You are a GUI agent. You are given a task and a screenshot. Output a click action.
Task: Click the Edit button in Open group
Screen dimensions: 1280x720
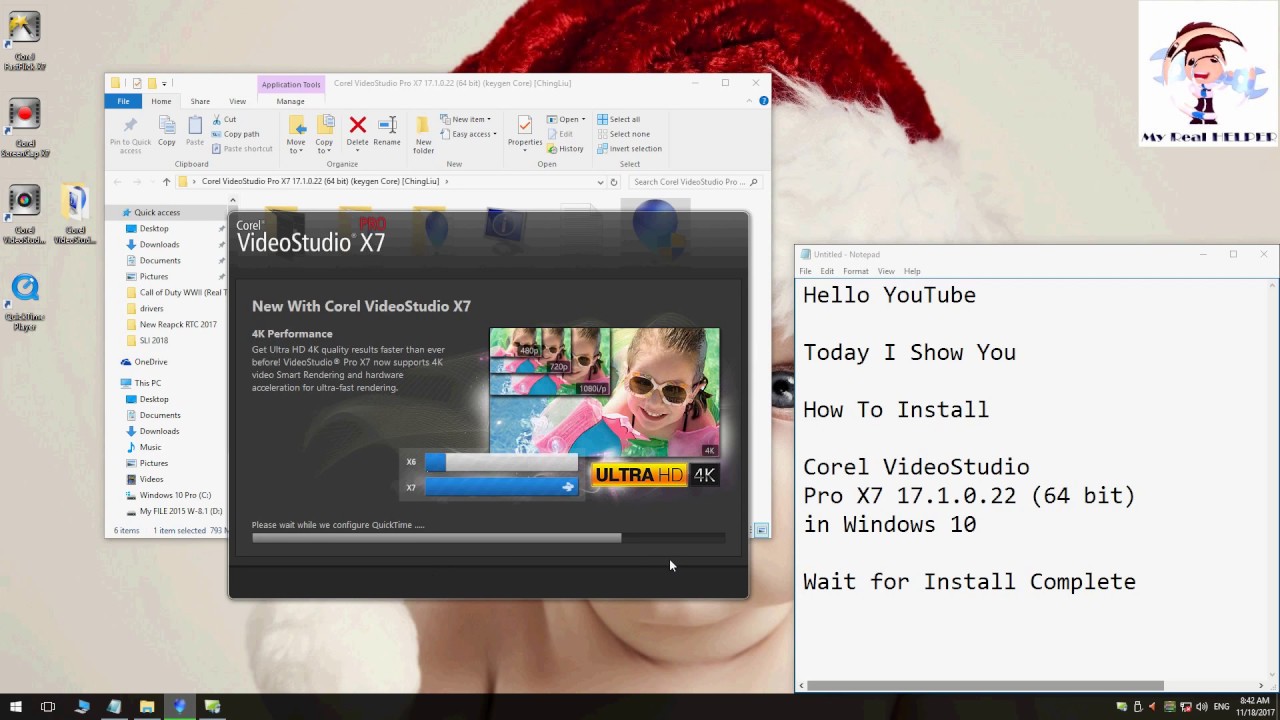click(560, 134)
